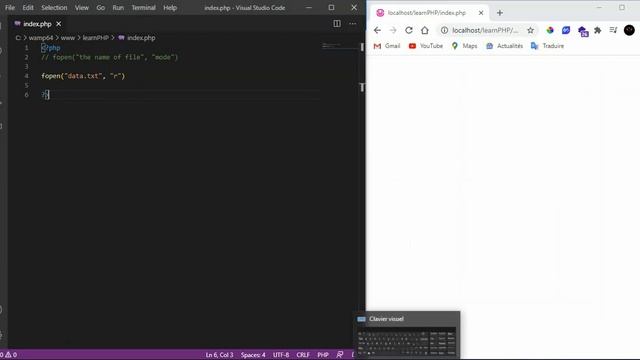Open the Selection menu
Viewport: 640px width, 360px height.
coord(54,7)
